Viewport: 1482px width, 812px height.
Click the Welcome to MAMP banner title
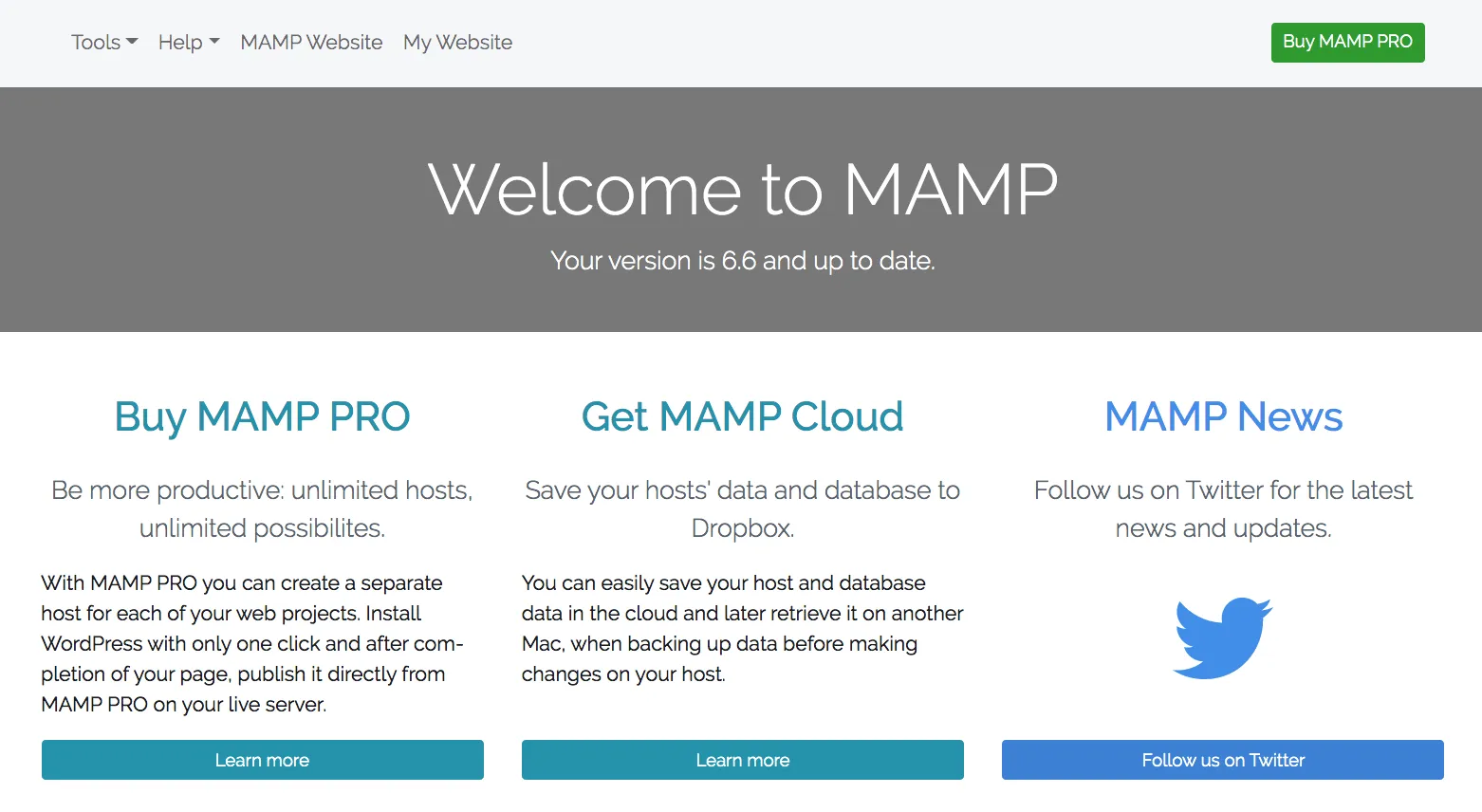click(x=743, y=189)
